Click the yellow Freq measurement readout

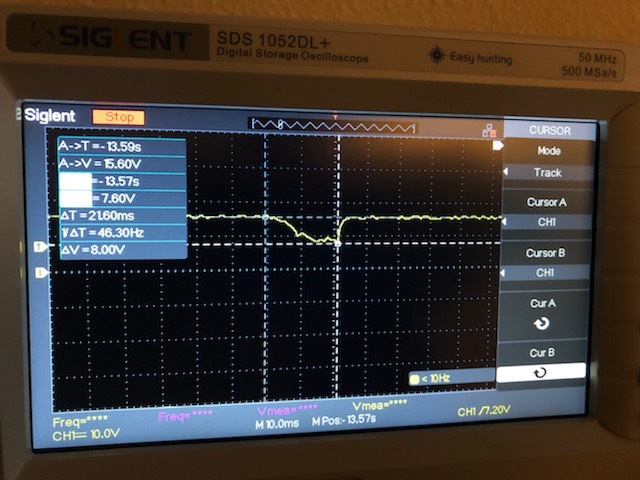(80, 421)
